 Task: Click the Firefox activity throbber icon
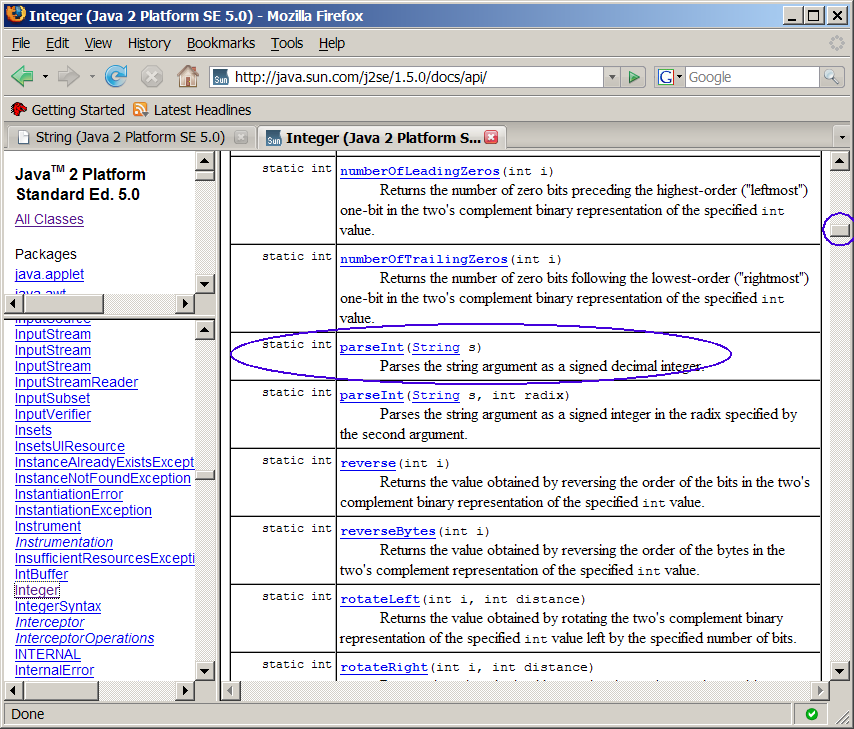(x=837, y=43)
